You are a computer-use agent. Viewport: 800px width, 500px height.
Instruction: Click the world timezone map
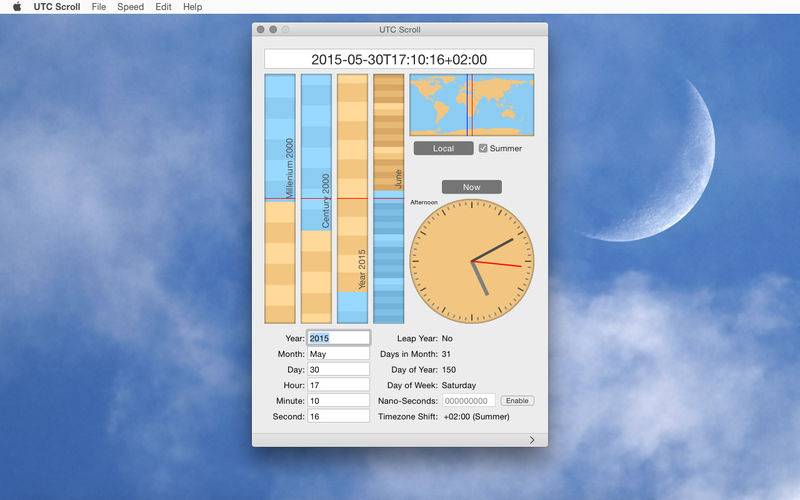471,105
